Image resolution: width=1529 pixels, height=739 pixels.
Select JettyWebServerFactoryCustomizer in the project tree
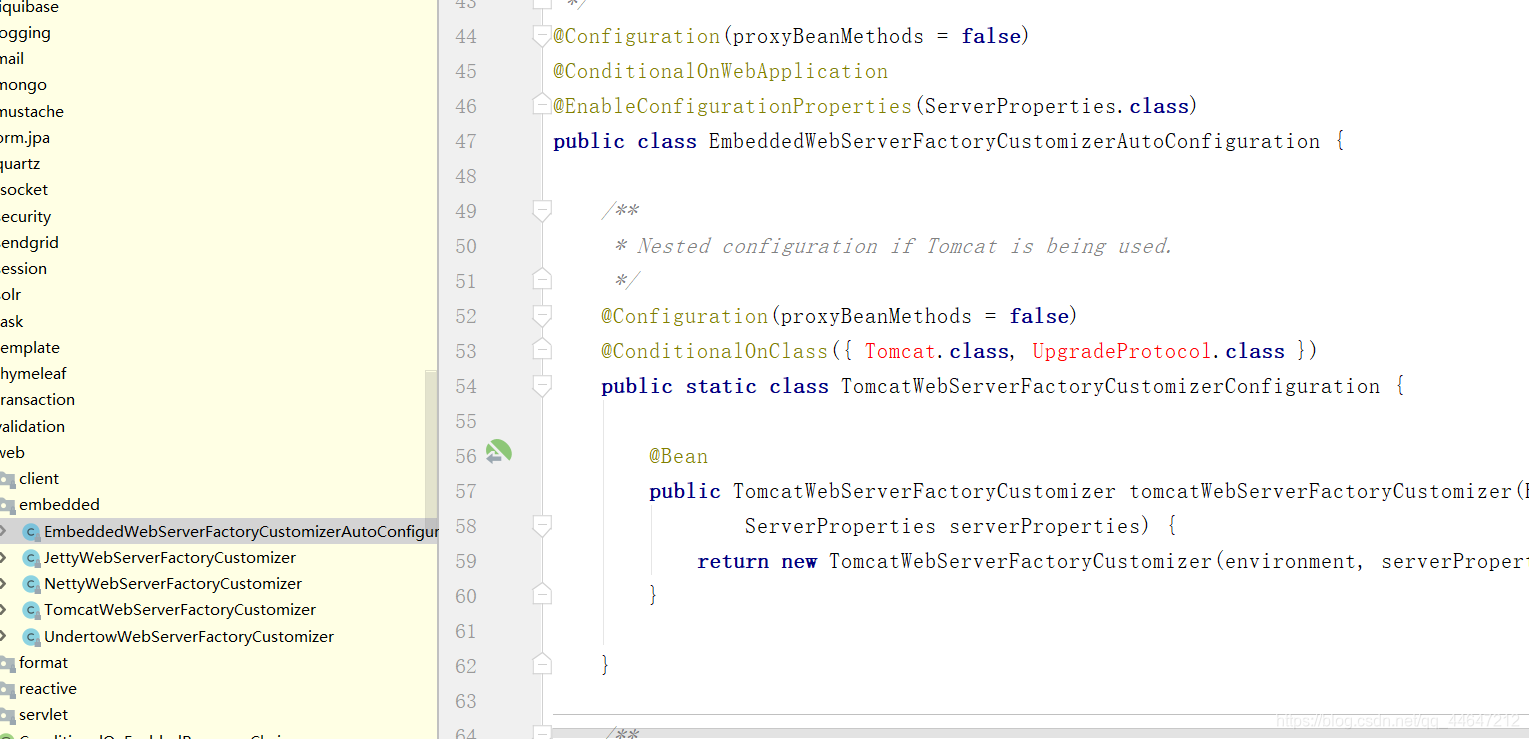170,558
